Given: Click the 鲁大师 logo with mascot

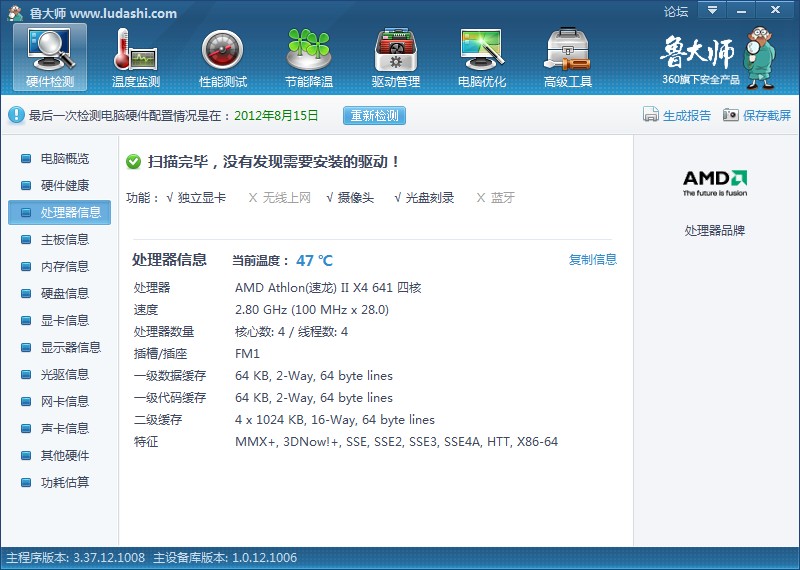Looking at the screenshot, I should [718, 57].
